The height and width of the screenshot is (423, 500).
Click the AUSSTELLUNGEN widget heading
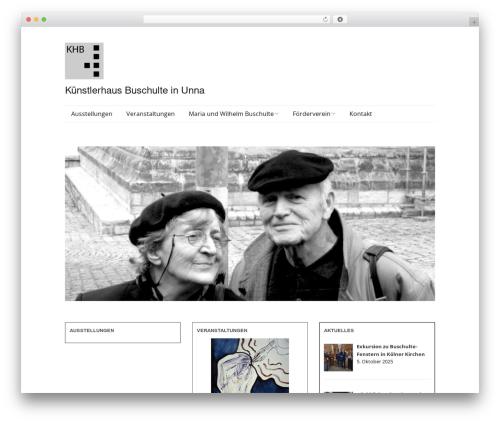(x=92, y=330)
